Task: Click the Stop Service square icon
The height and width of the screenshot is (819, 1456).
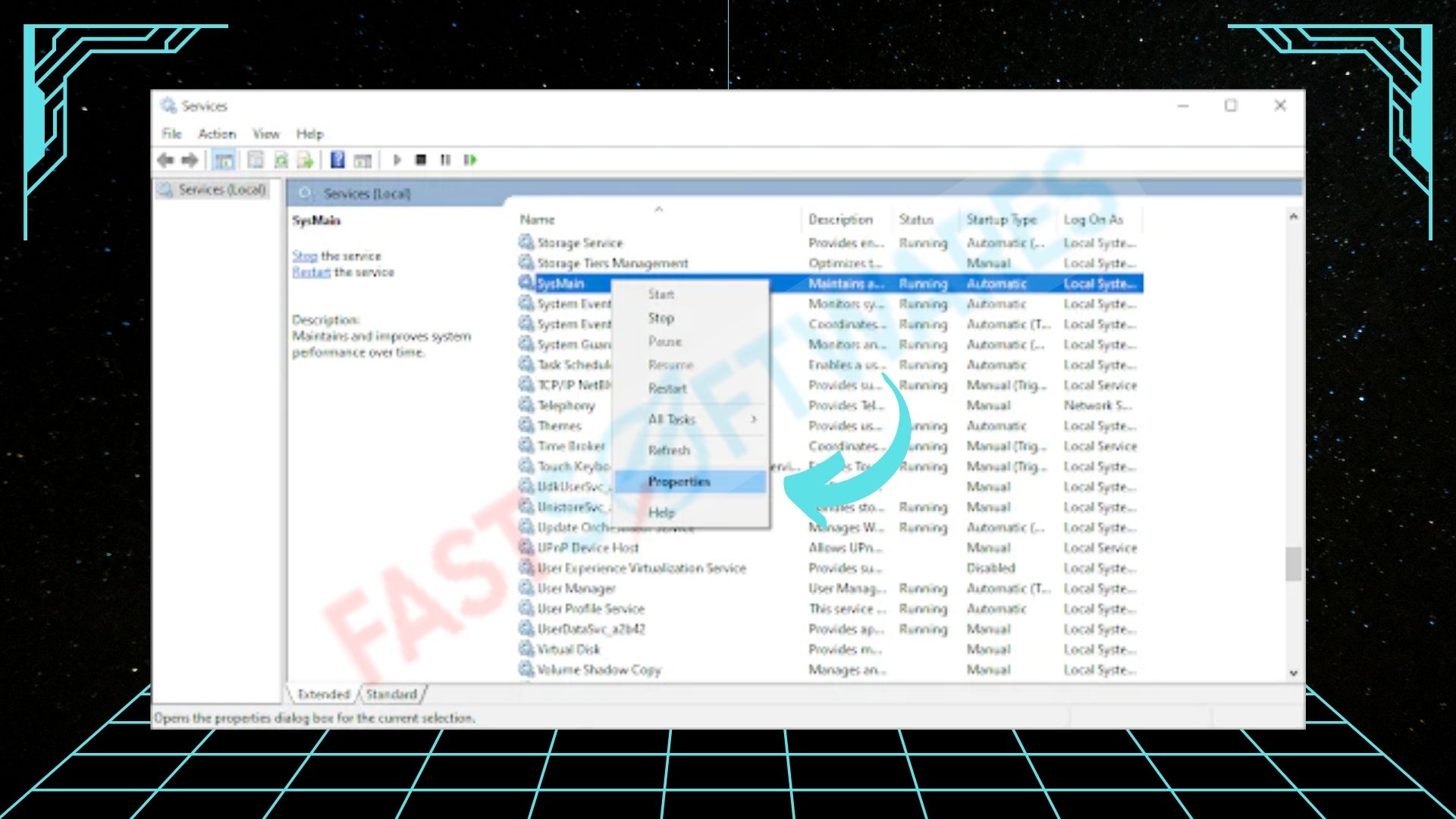Action: pos(421,160)
